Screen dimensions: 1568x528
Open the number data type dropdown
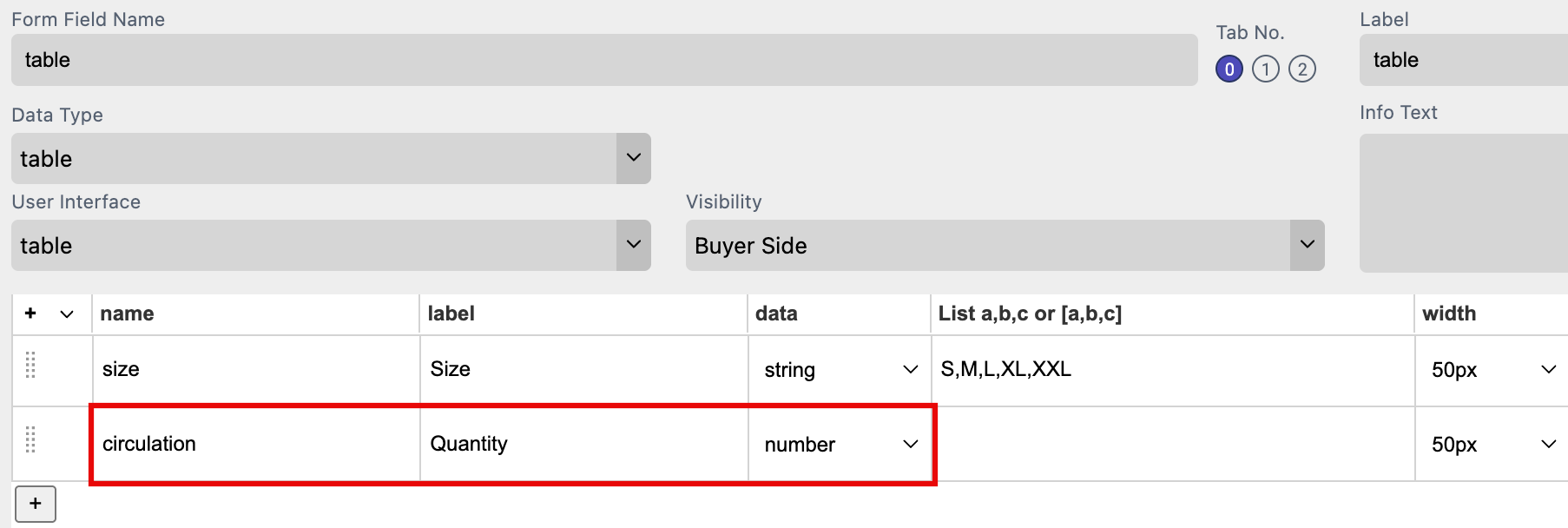click(x=839, y=445)
